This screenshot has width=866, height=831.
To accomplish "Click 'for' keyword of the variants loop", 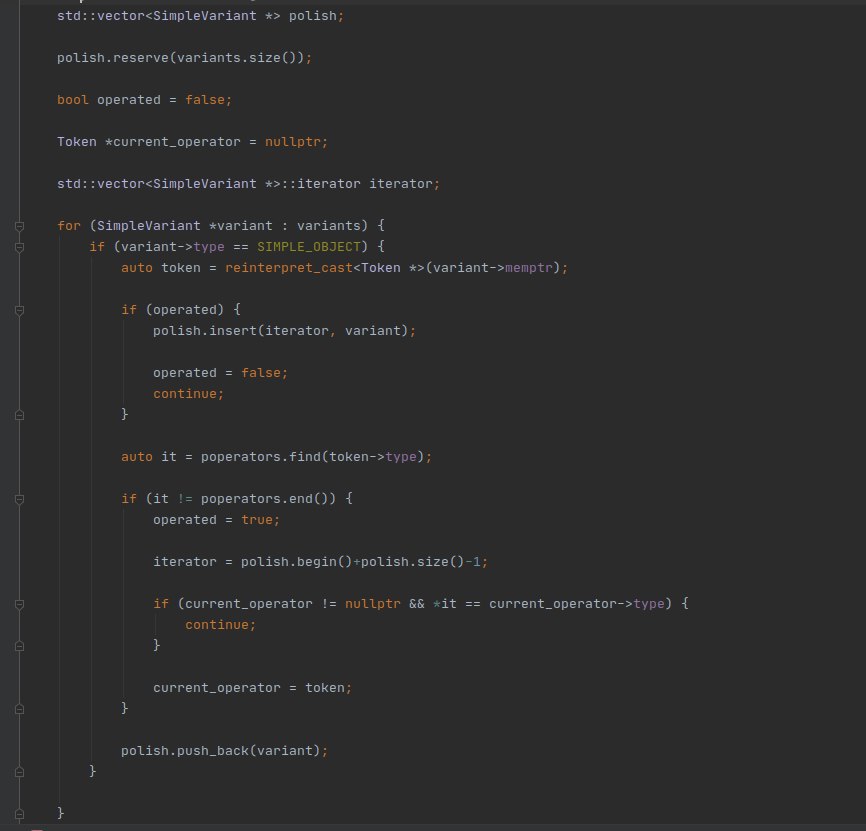I will 68,226.
